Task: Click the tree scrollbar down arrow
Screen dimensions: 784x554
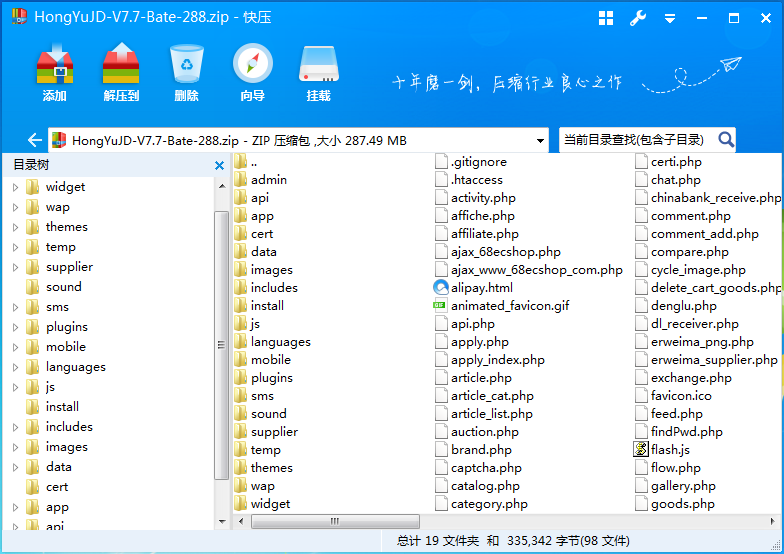Action: (222, 522)
